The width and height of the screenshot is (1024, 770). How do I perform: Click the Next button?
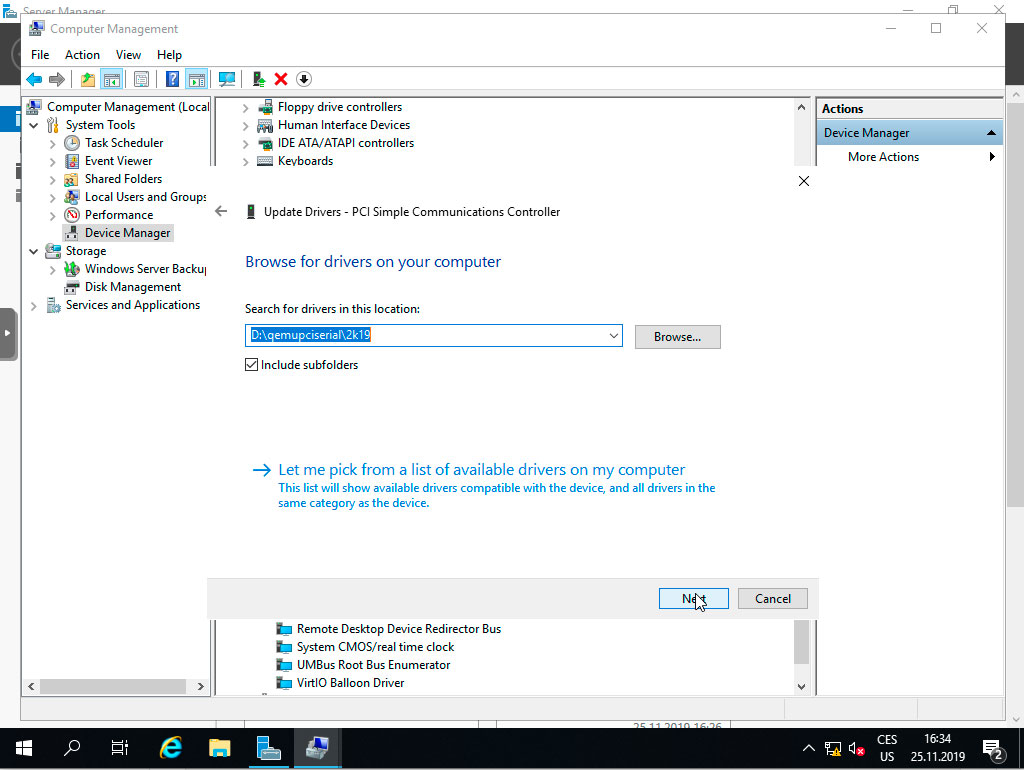click(x=693, y=598)
